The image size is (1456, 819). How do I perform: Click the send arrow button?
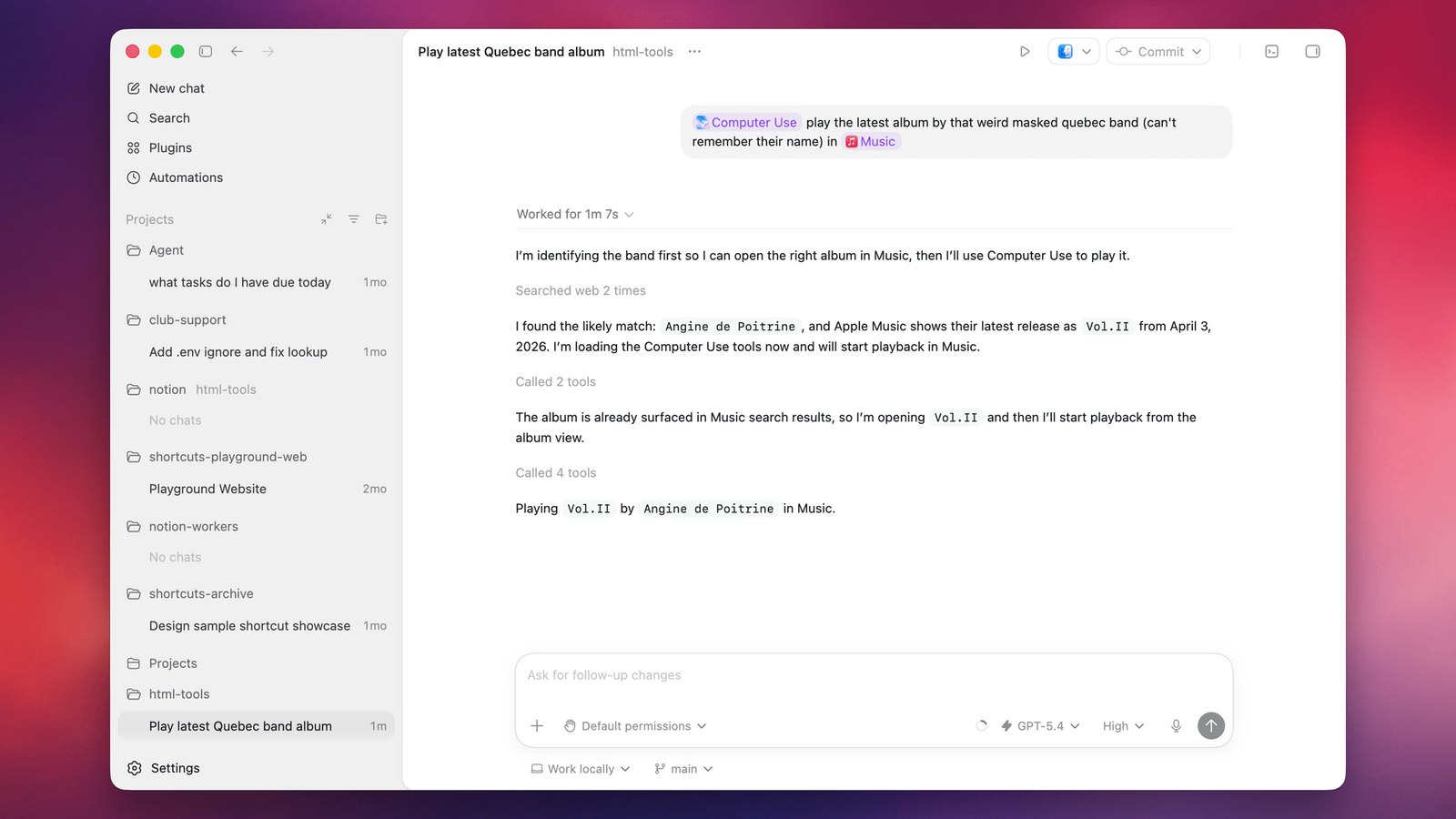tap(1211, 725)
